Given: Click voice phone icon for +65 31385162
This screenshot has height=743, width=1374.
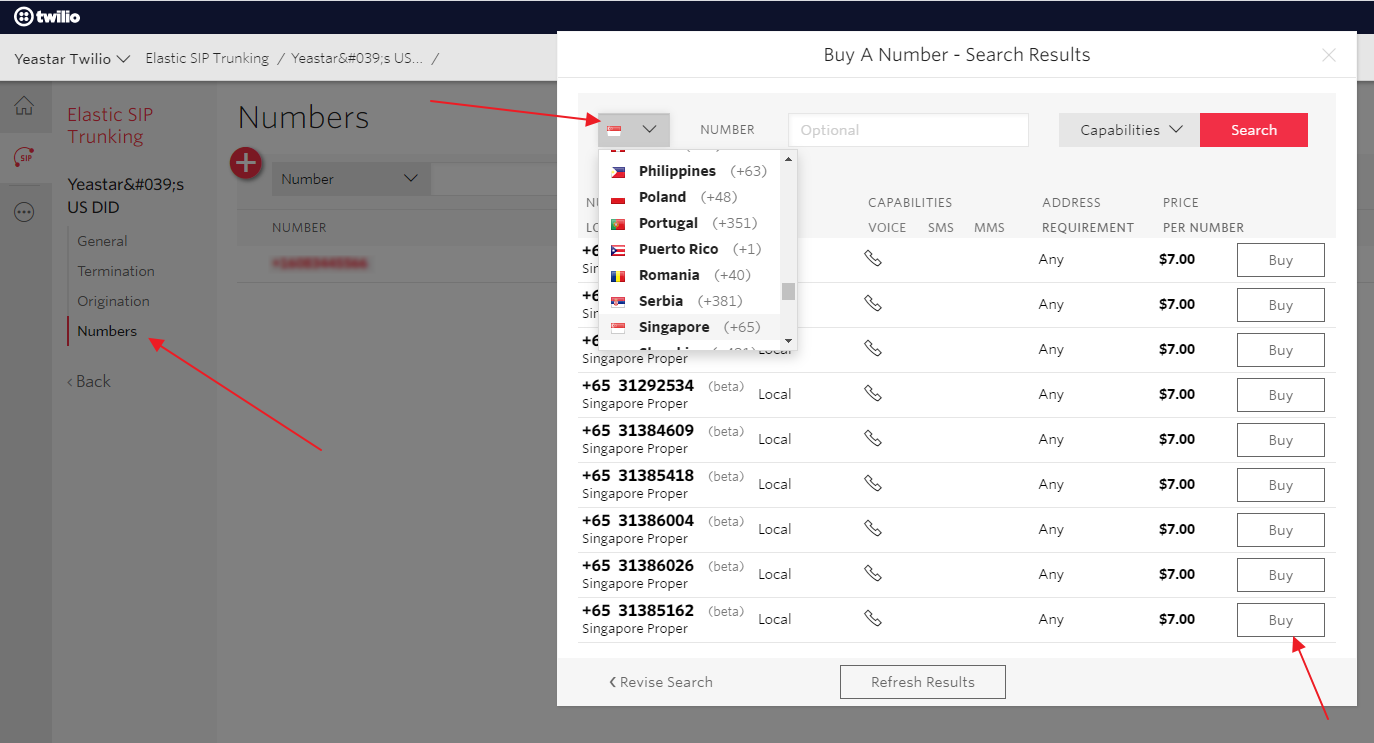Looking at the screenshot, I should pos(873,619).
